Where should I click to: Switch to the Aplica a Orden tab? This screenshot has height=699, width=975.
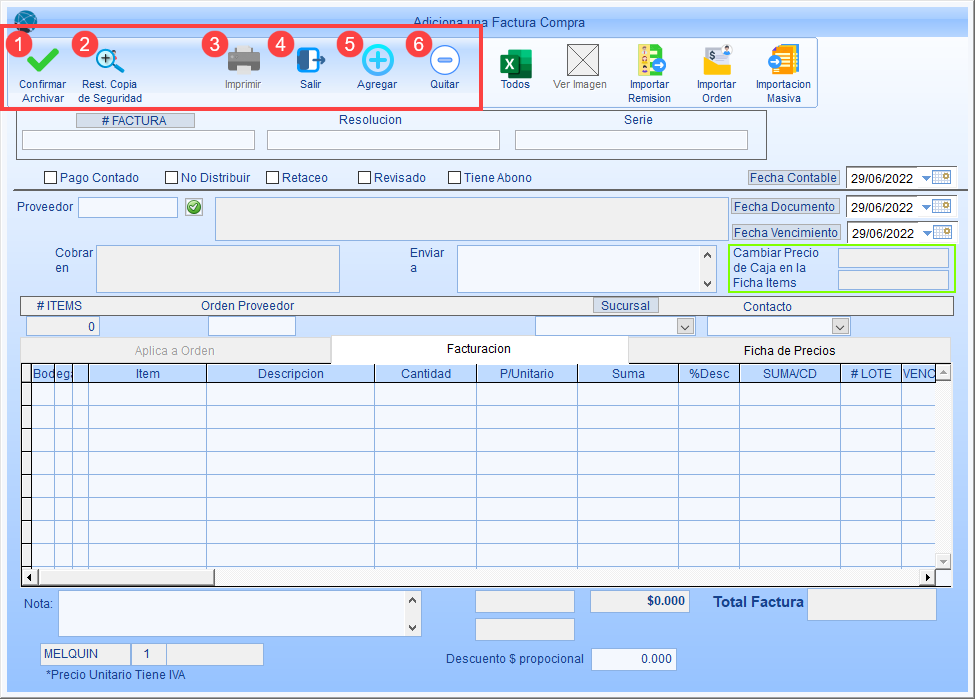[x=175, y=351]
